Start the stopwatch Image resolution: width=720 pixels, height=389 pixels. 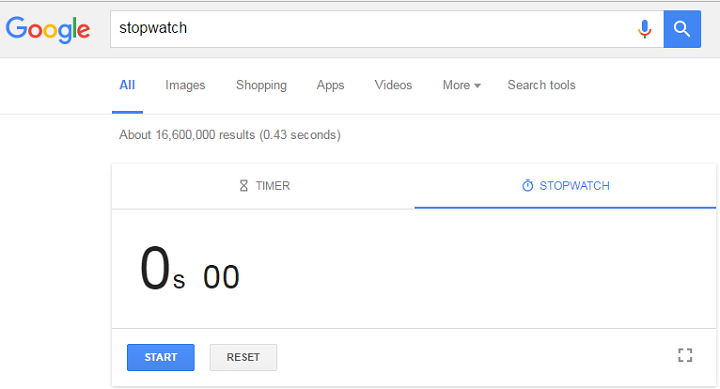click(161, 357)
